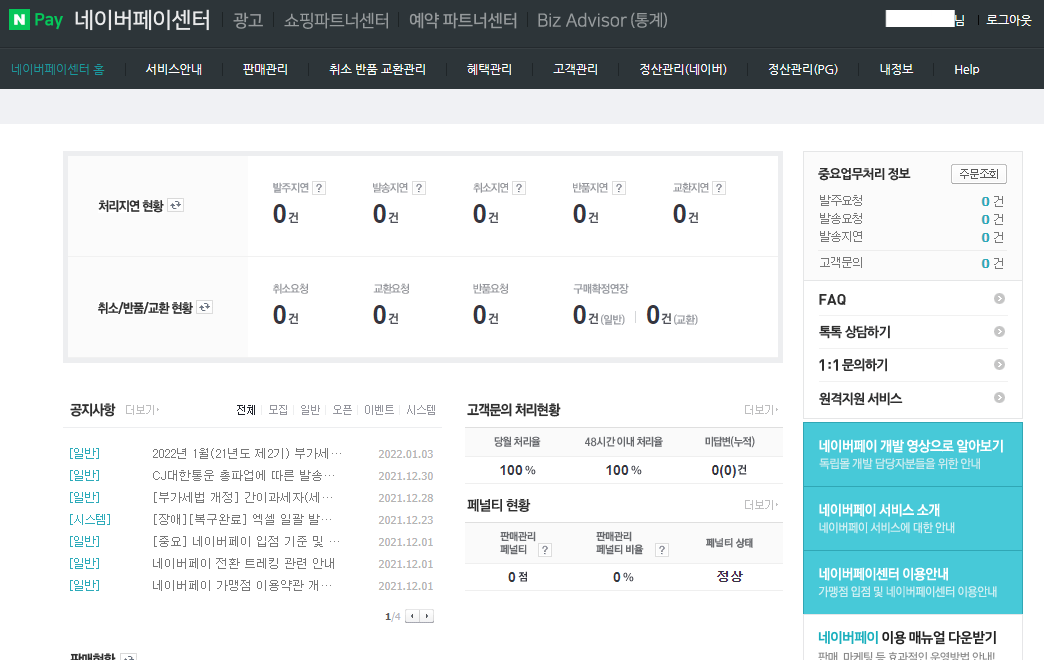1044x660 pixels.
Task: Click 로그아웃 to sign out
Action: tap(1009, 20)
